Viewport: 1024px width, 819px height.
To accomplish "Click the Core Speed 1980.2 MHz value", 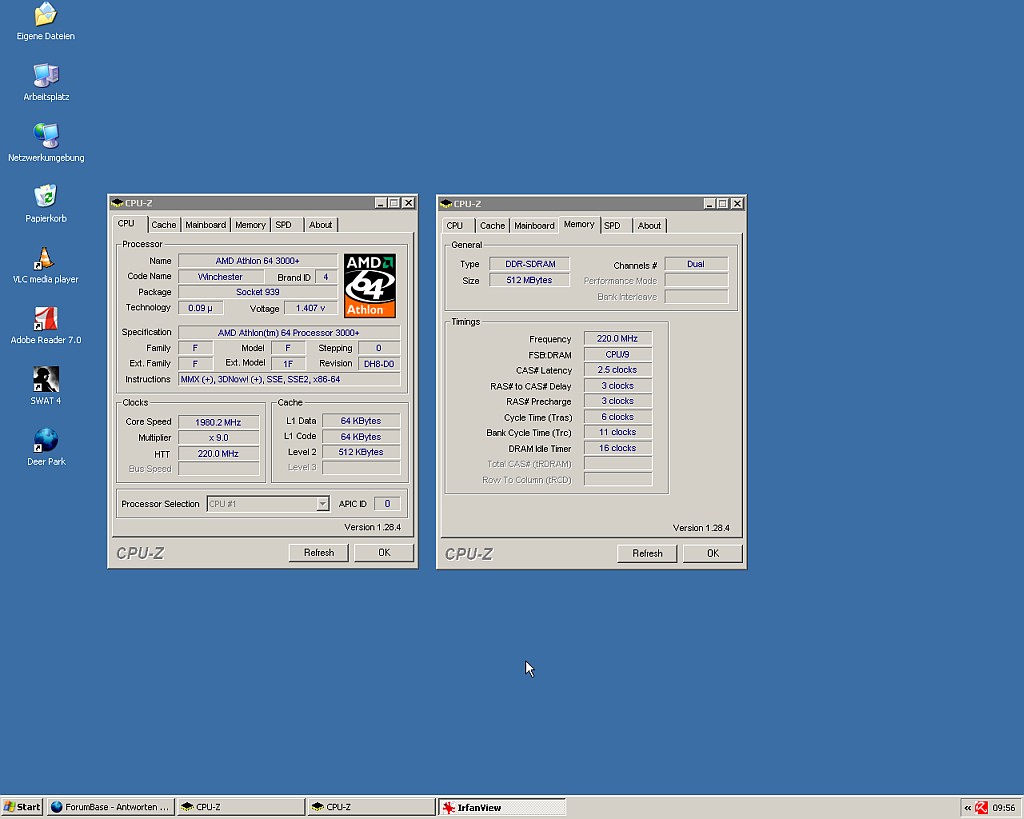I will [218, 422].
